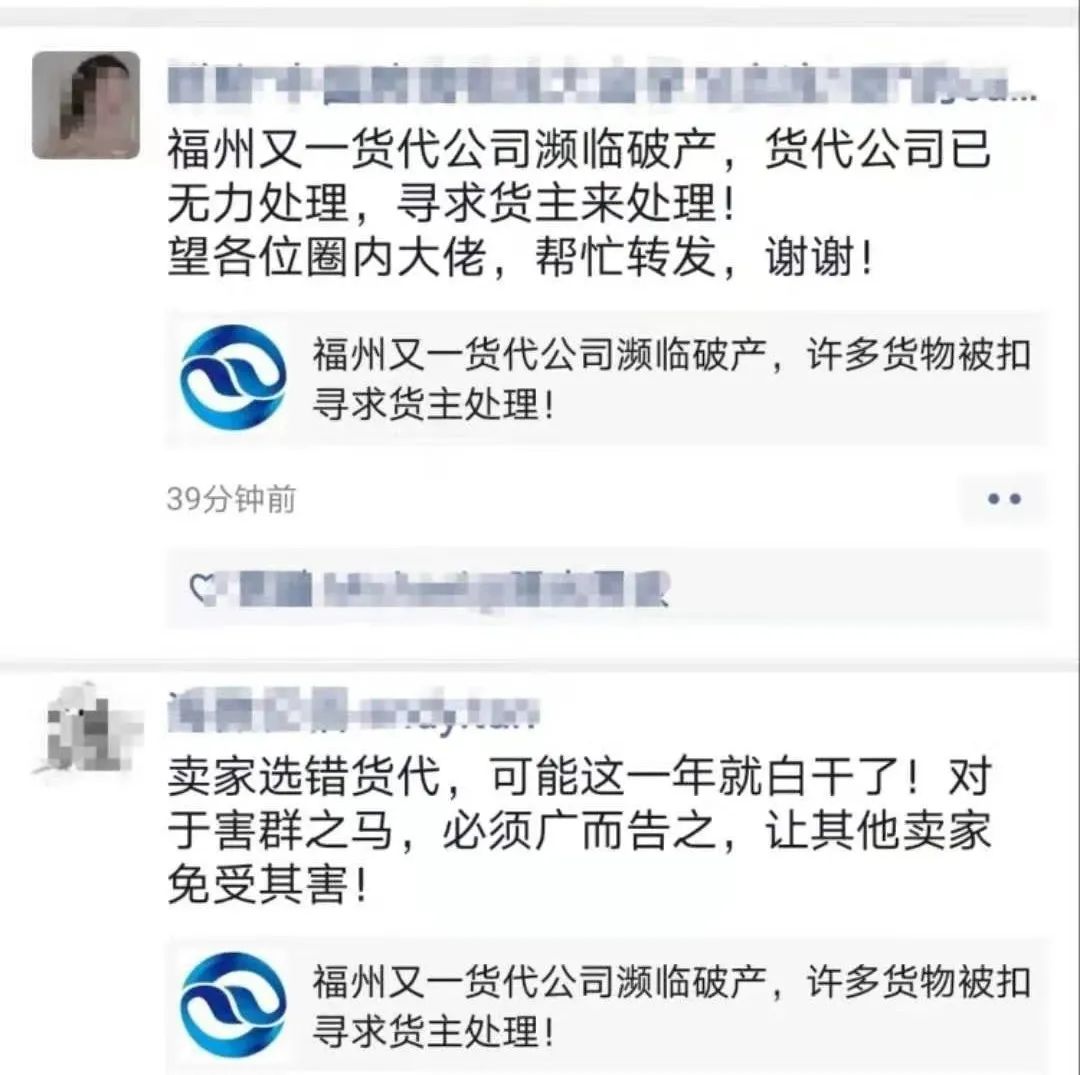The image size is (1080, 1075).
Task: Tap blue swirl logo in second link card
Action: 233,1005
